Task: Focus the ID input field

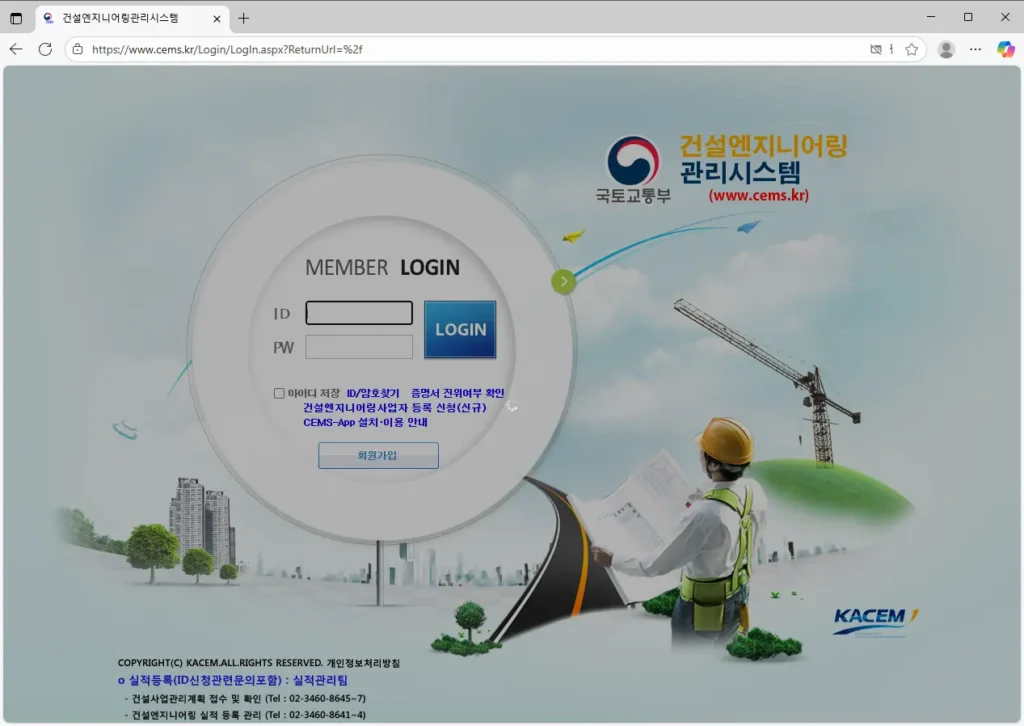Action: (x=359, y=313)
